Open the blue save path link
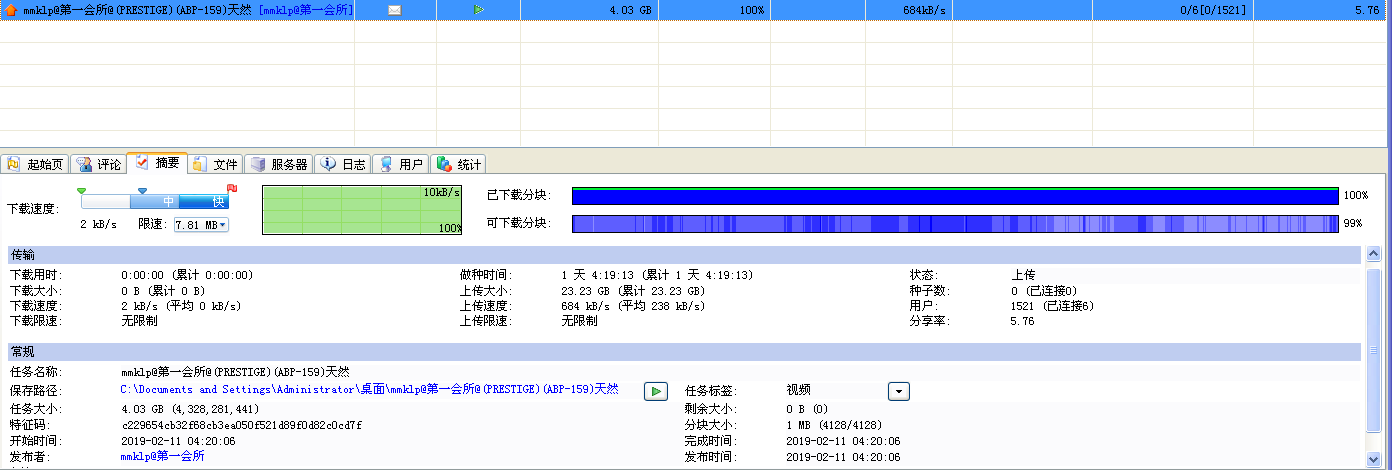The height and width of the screenshot is (470, 1392). 369,389
